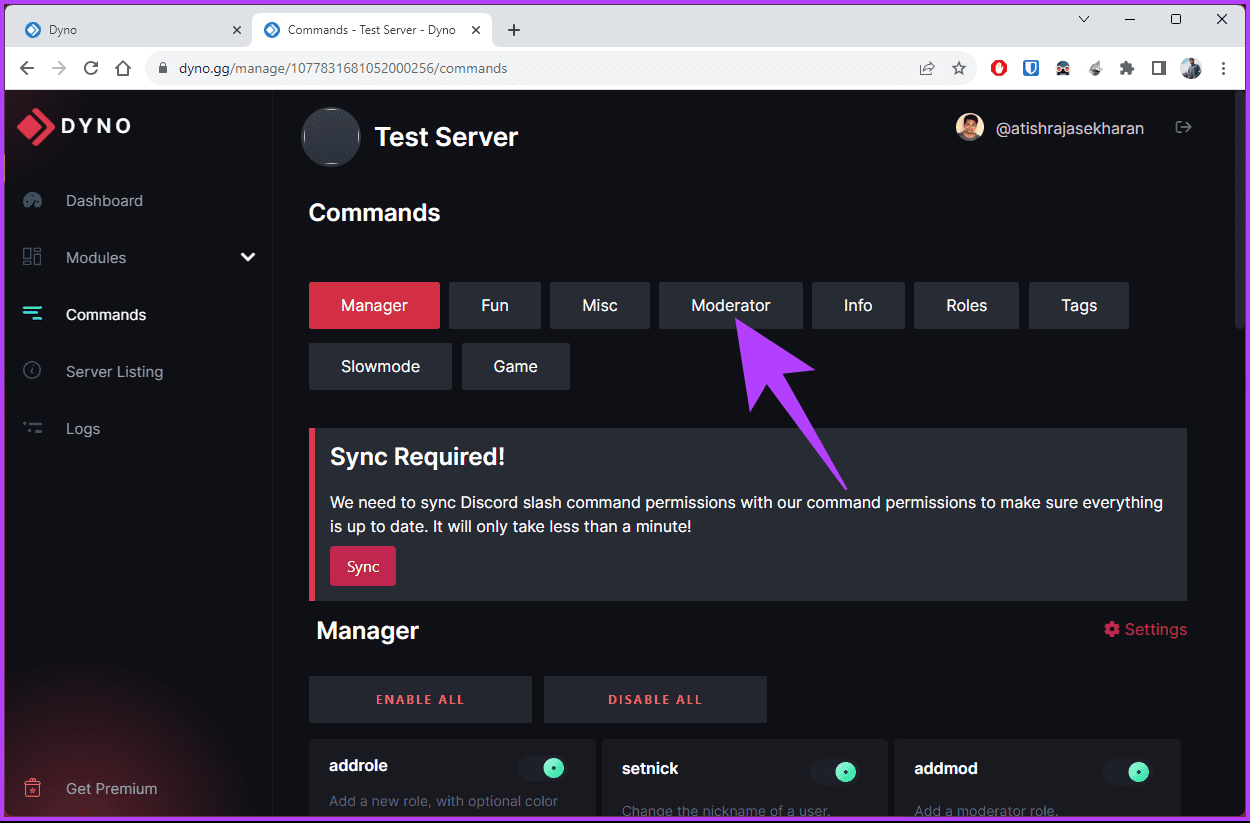1250x823 pixels.
Task: Toggle the addrole command switch
Action: point(543,768)
